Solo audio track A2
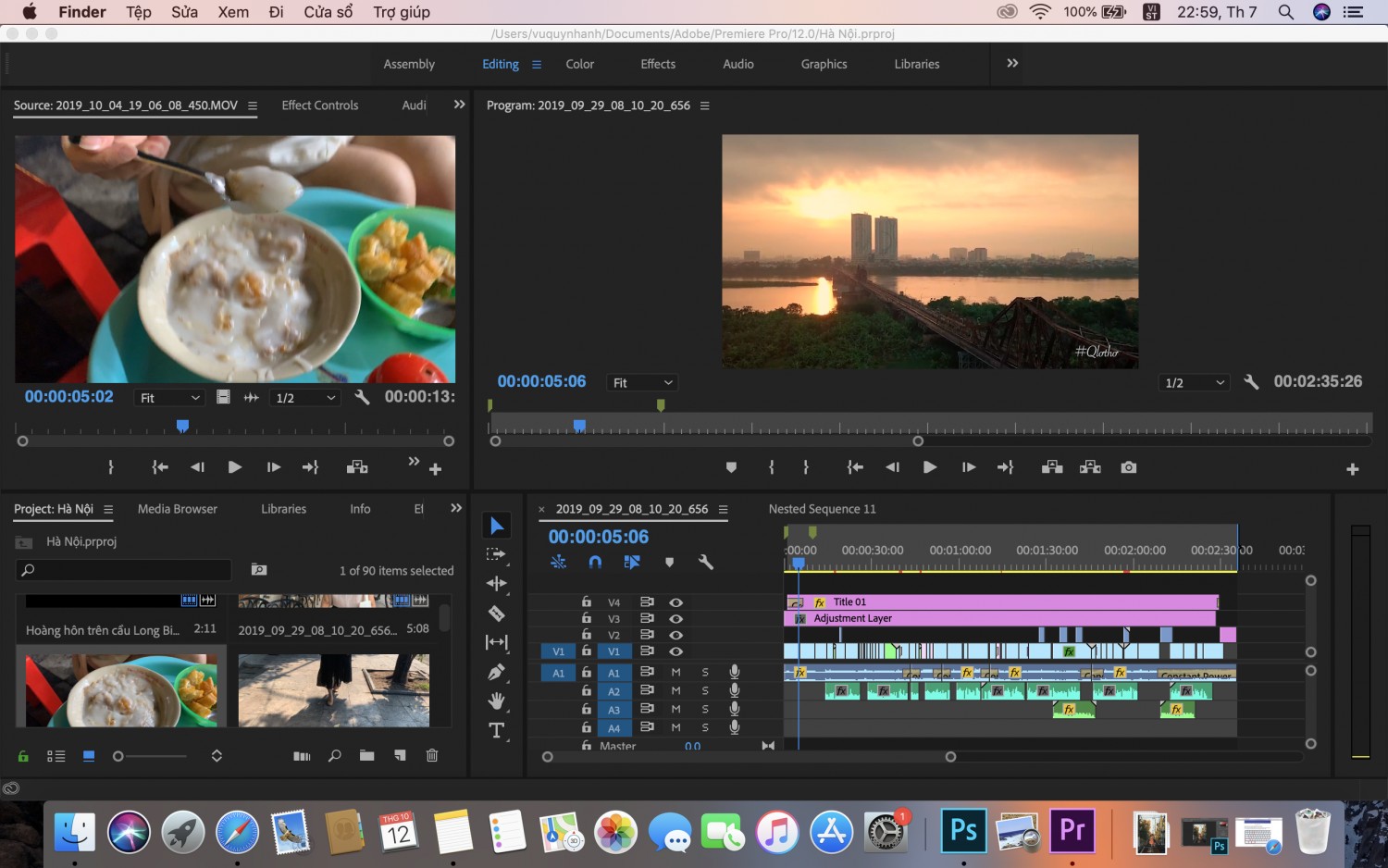This screenshot has height=868, width=1388. (705, 691)
